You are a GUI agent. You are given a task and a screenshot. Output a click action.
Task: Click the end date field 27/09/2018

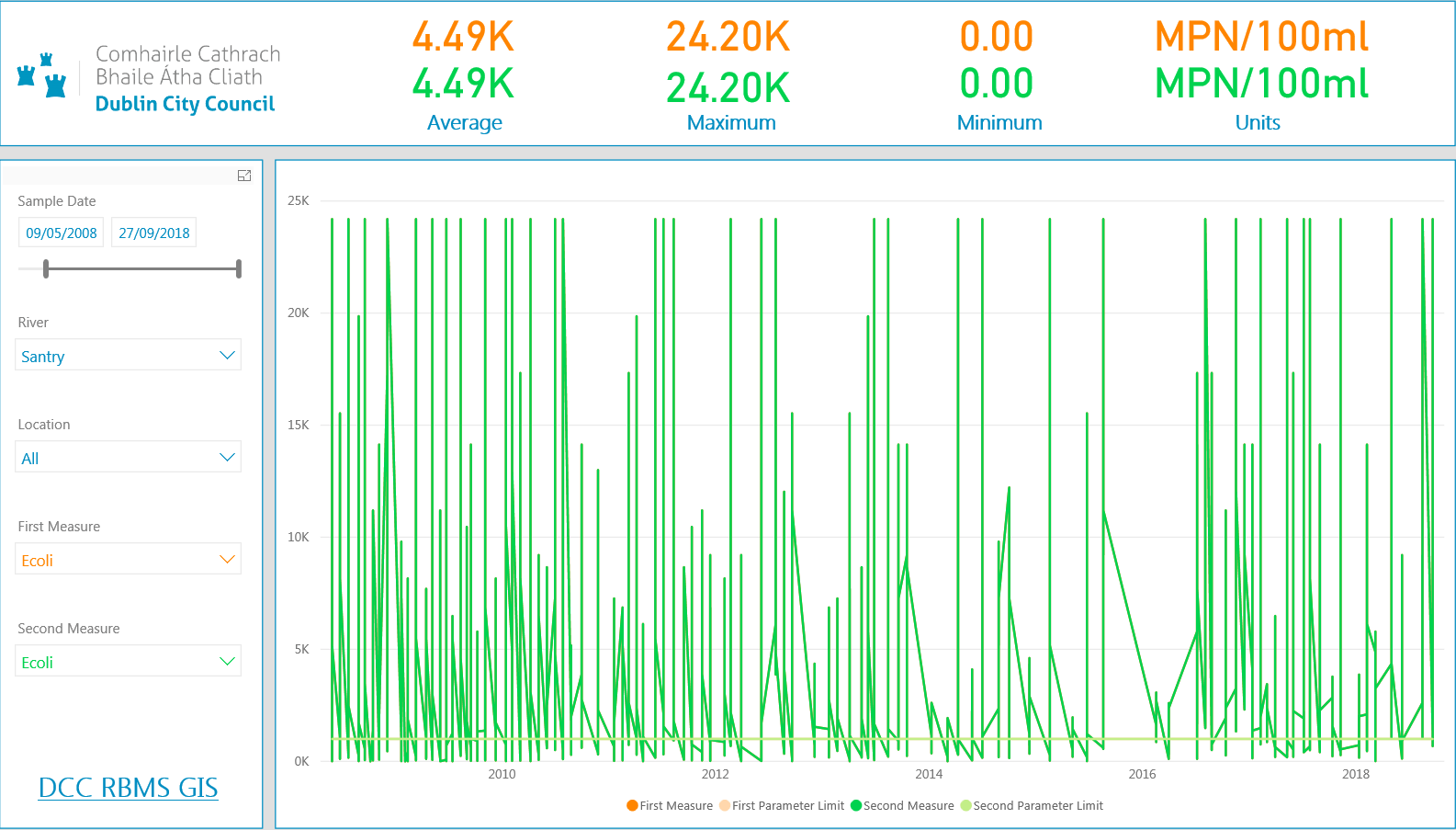(154, 233)
